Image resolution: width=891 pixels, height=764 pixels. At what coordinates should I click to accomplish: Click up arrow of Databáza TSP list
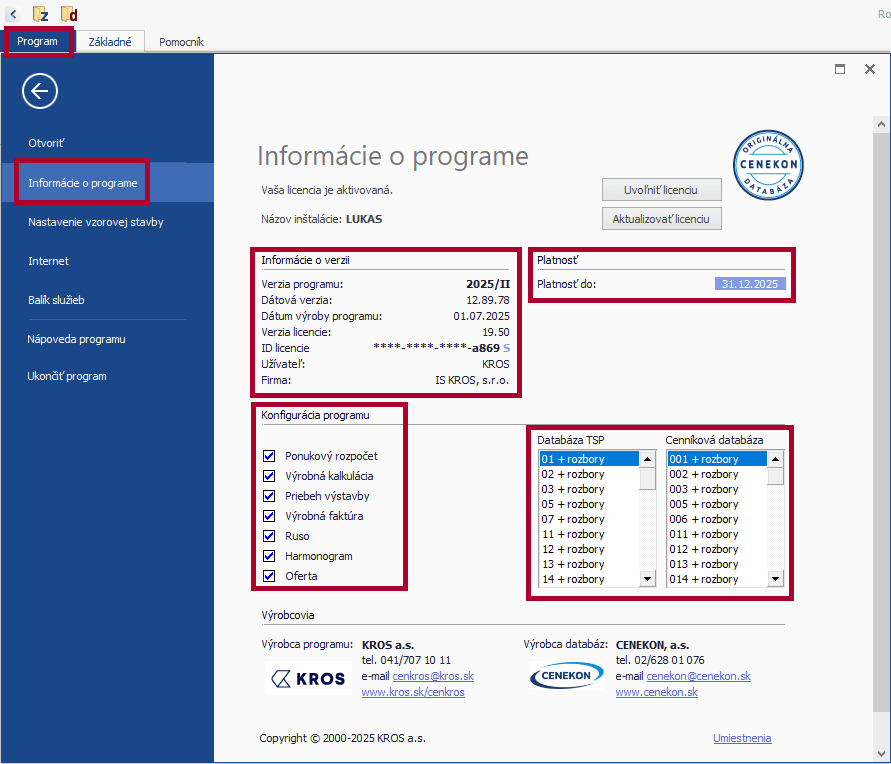pos(647,460)
